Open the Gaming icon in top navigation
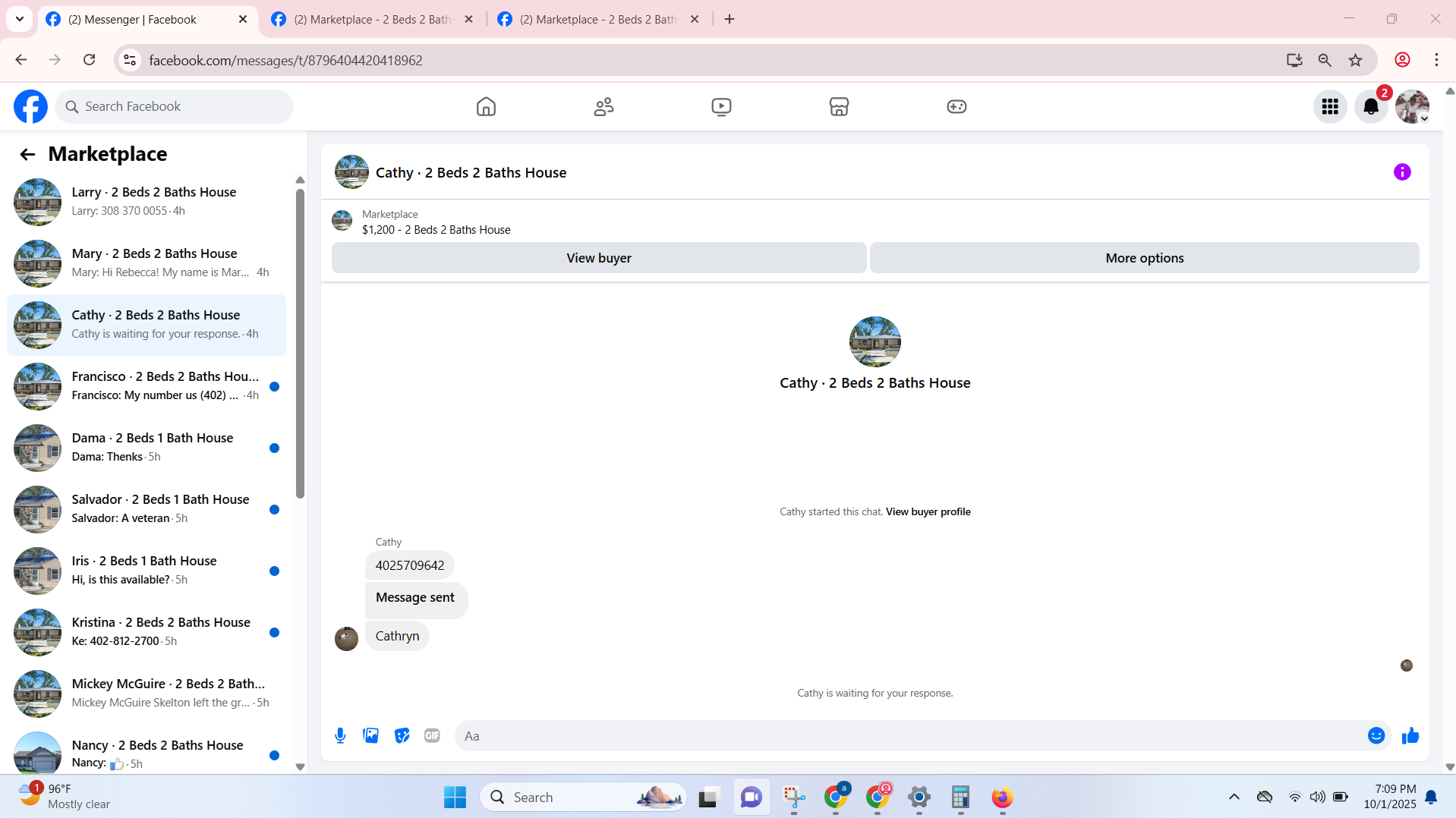Image resolution: width=1456 pixels, height=818 pixels. tap(956, 107)
